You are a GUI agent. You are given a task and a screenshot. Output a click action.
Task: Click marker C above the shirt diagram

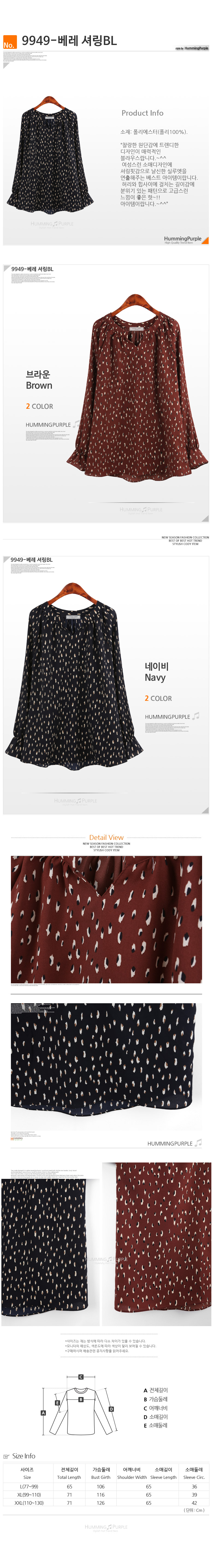tap(81, 1377)
